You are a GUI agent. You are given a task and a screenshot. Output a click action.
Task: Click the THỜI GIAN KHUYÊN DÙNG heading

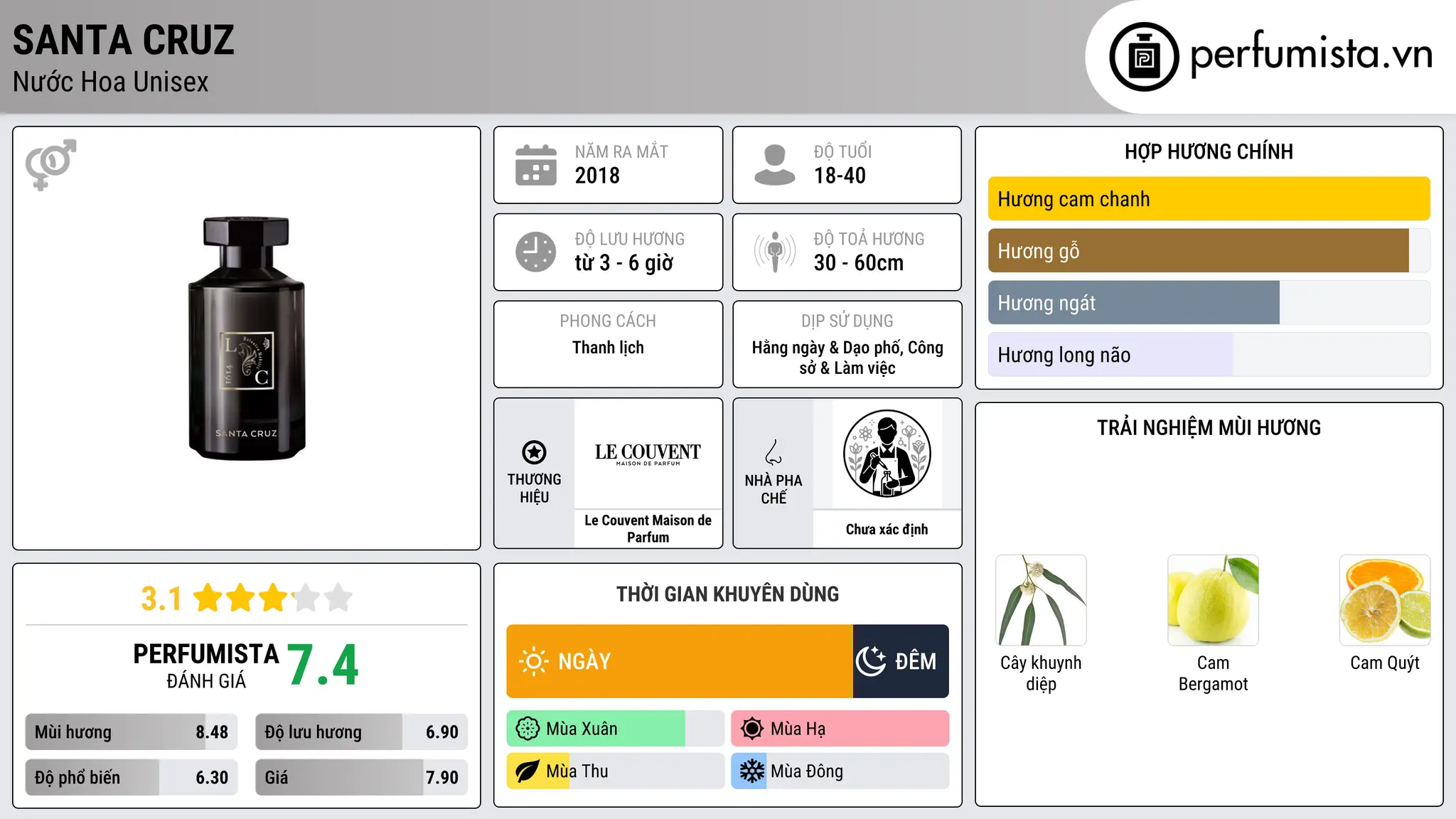click(x=727, y=594)
